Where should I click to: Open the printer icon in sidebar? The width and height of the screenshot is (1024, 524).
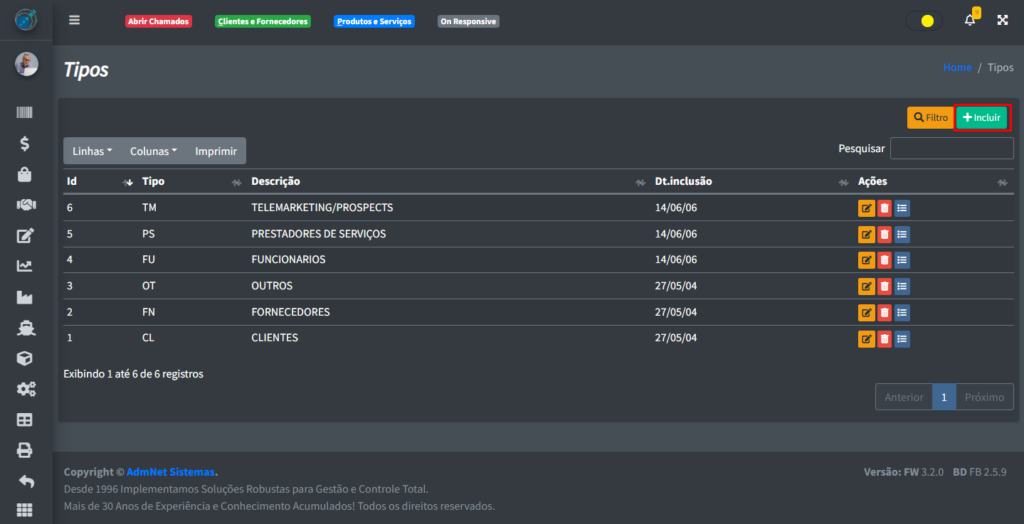point(25,450)
